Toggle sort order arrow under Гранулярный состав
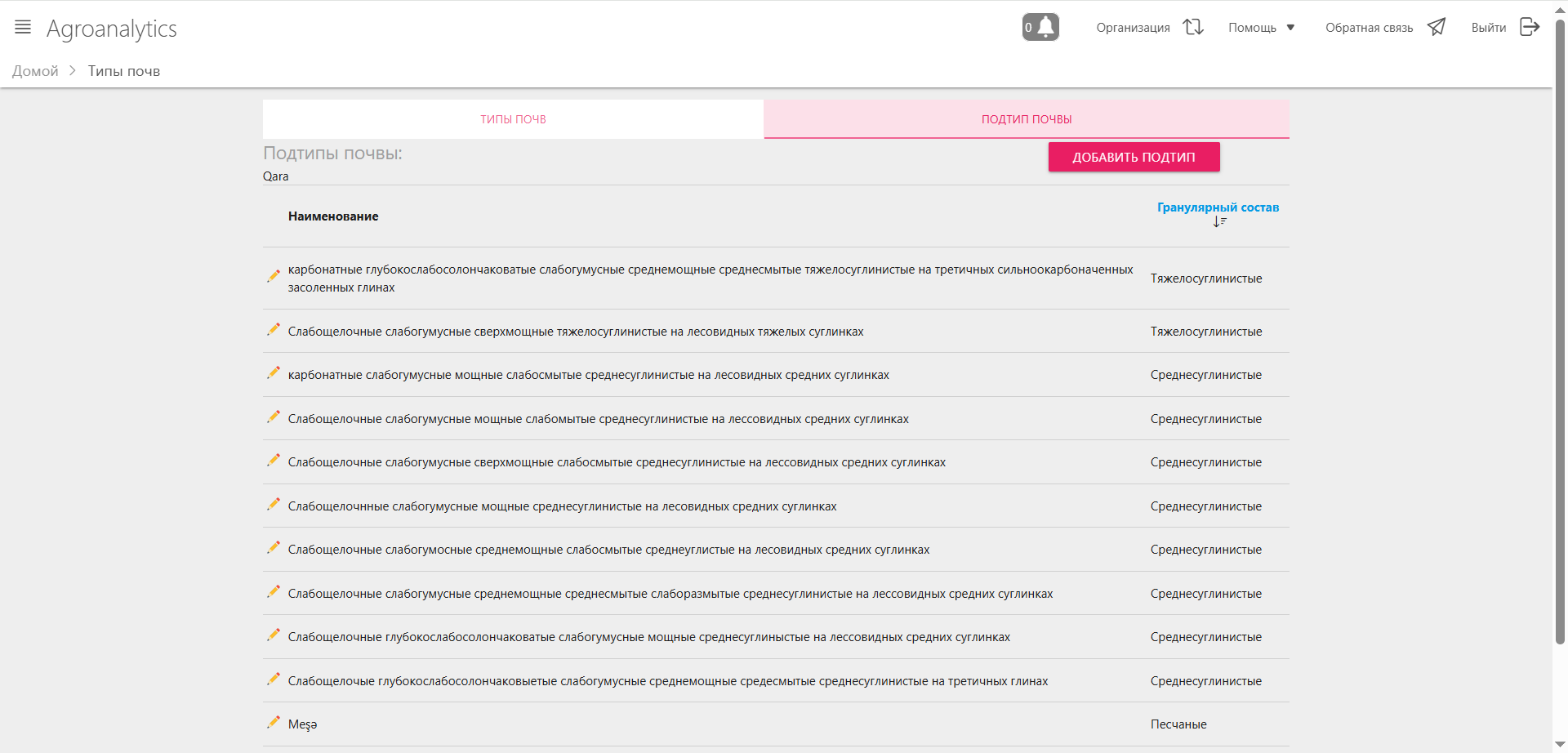 click(x=1219, y=222)
